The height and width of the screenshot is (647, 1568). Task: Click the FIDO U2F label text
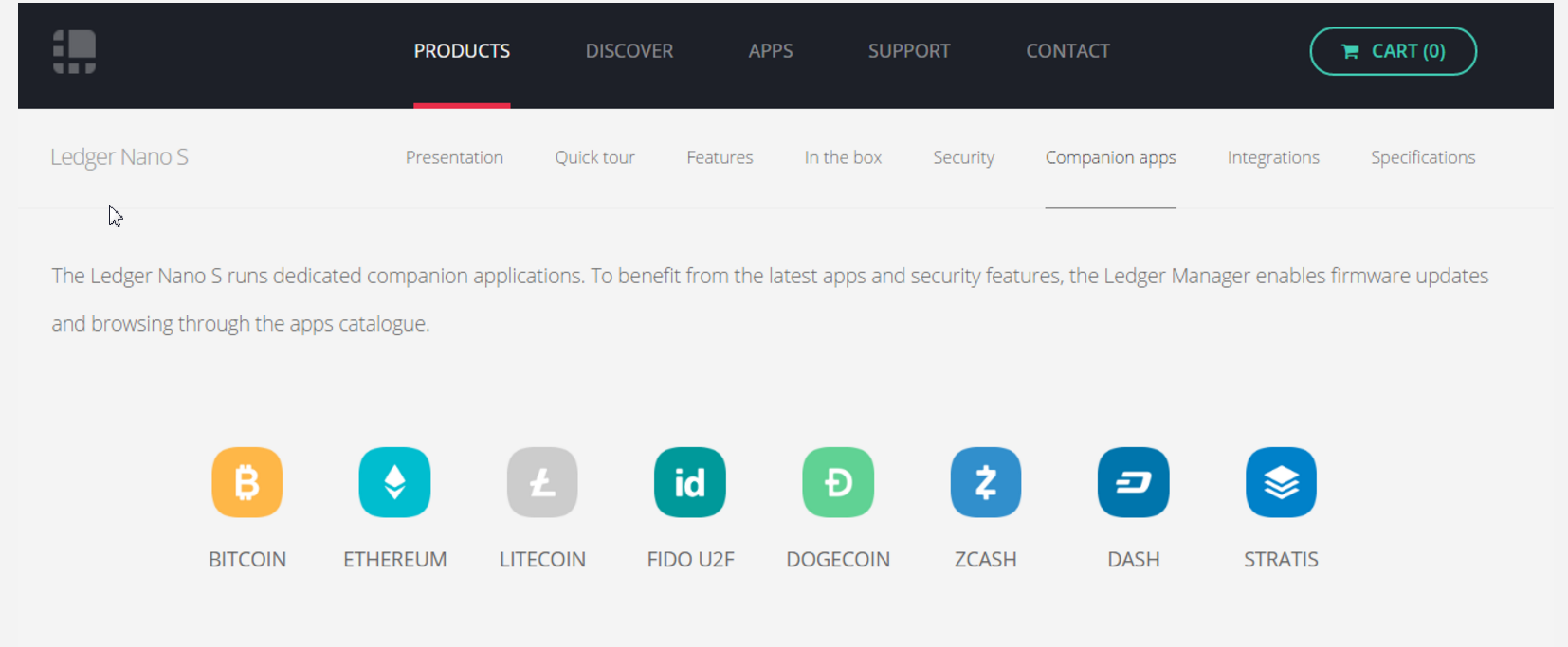click(690, 560)
